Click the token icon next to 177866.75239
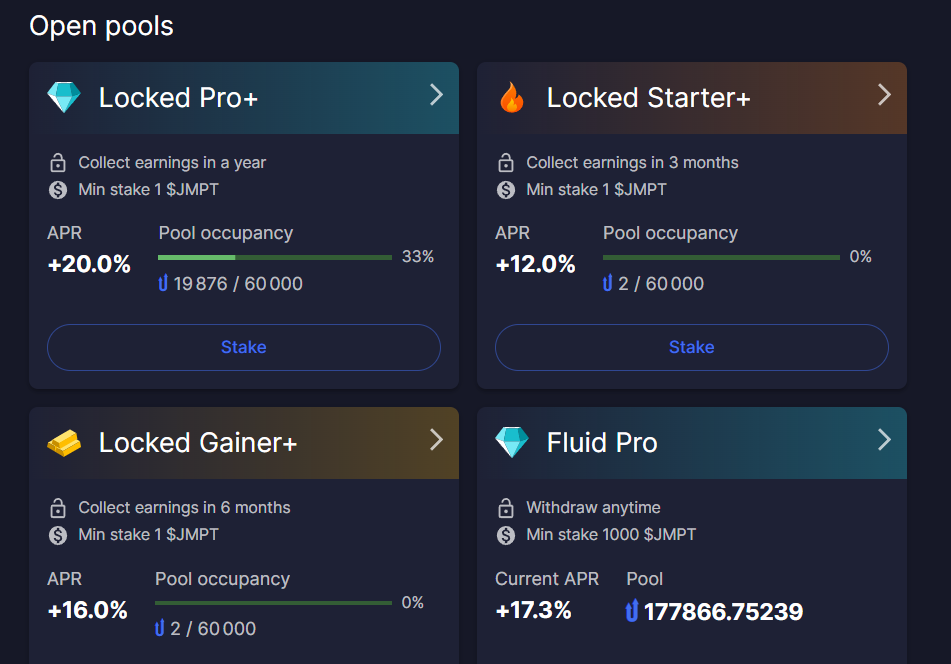This screenshot has width=951, height=664. [632, 611]
